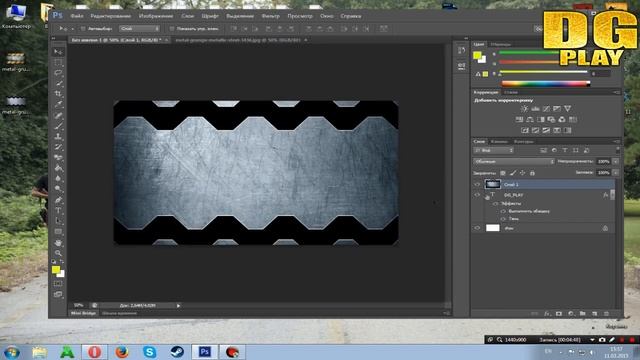Collapse the toolbox with double arrows

click(53, 38)
